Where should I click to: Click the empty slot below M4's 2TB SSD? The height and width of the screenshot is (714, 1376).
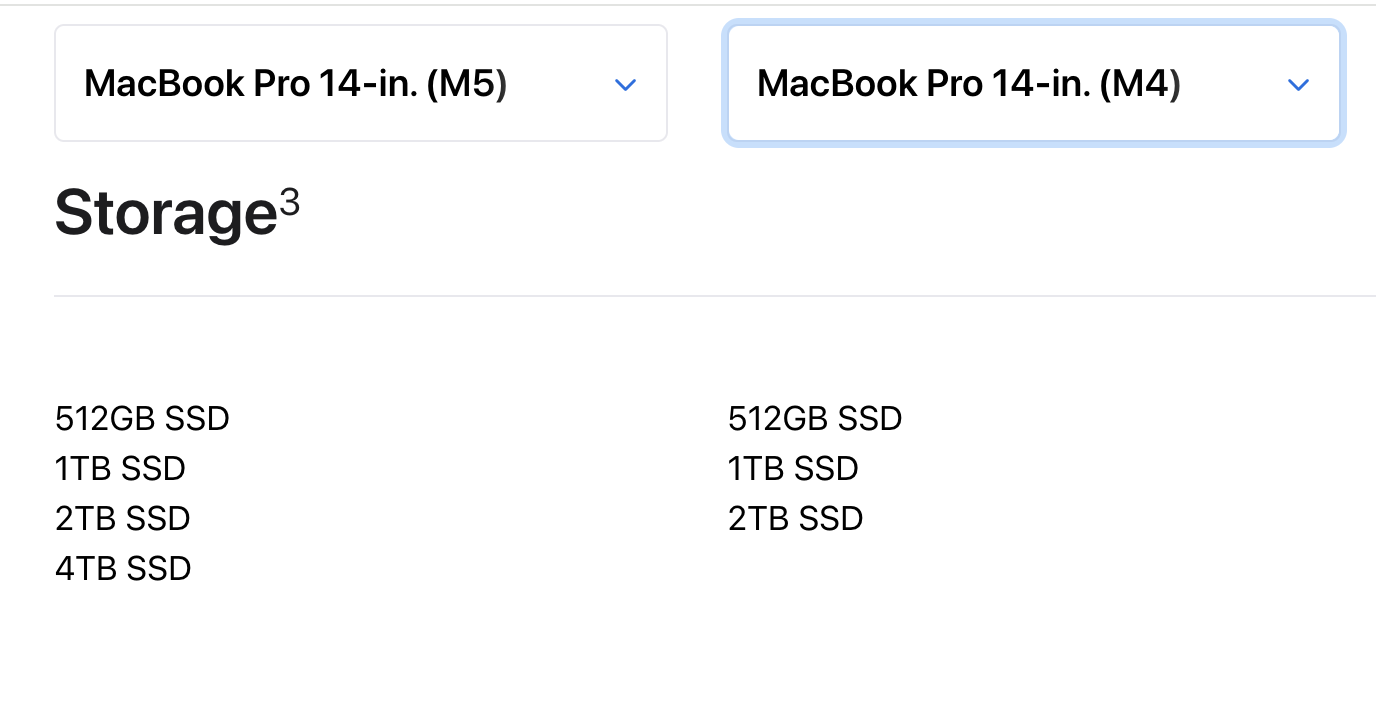[x=795, y=568]
